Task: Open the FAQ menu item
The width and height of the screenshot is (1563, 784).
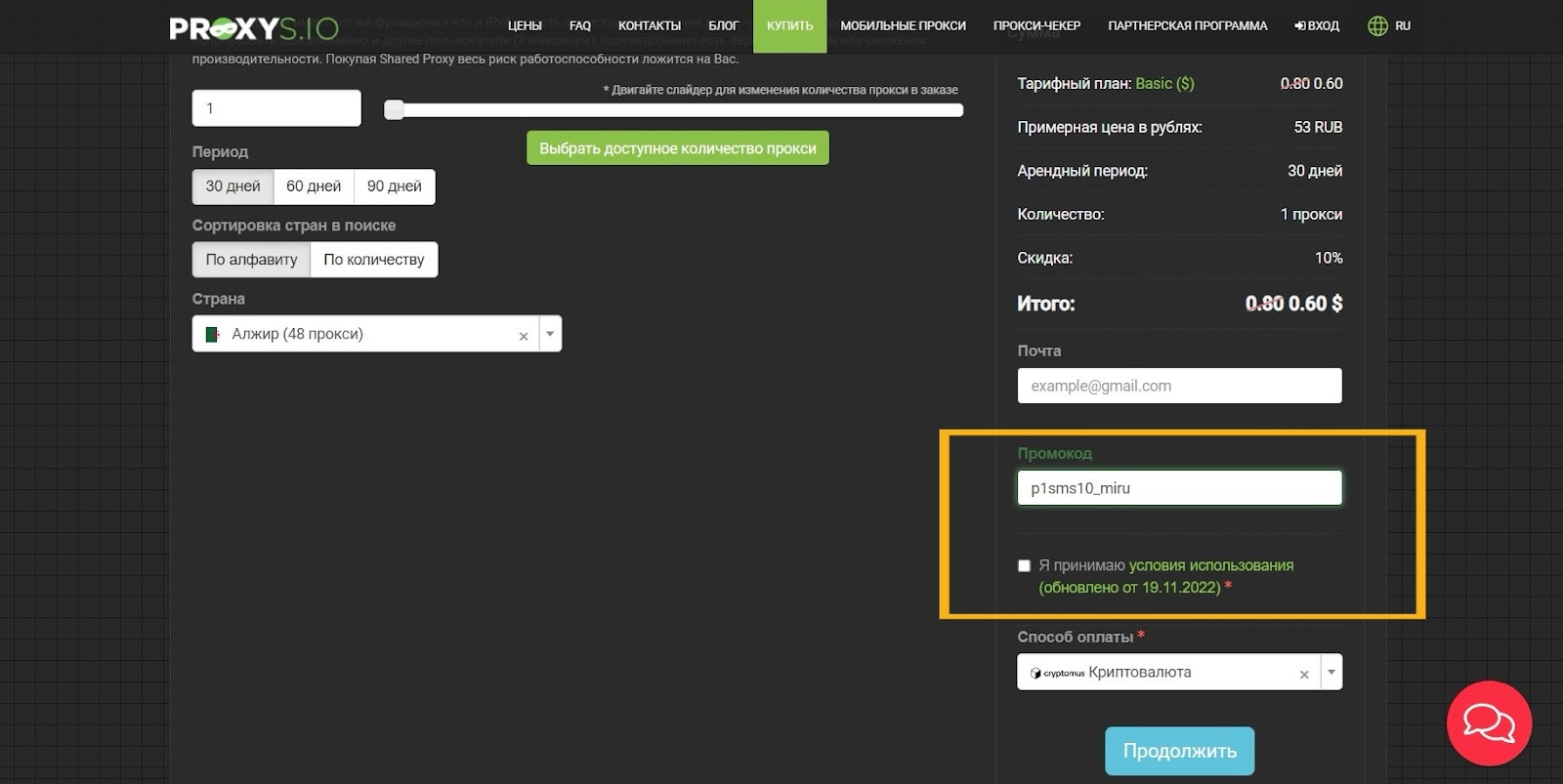Action: pyautogui.click(x=580, y=26)
